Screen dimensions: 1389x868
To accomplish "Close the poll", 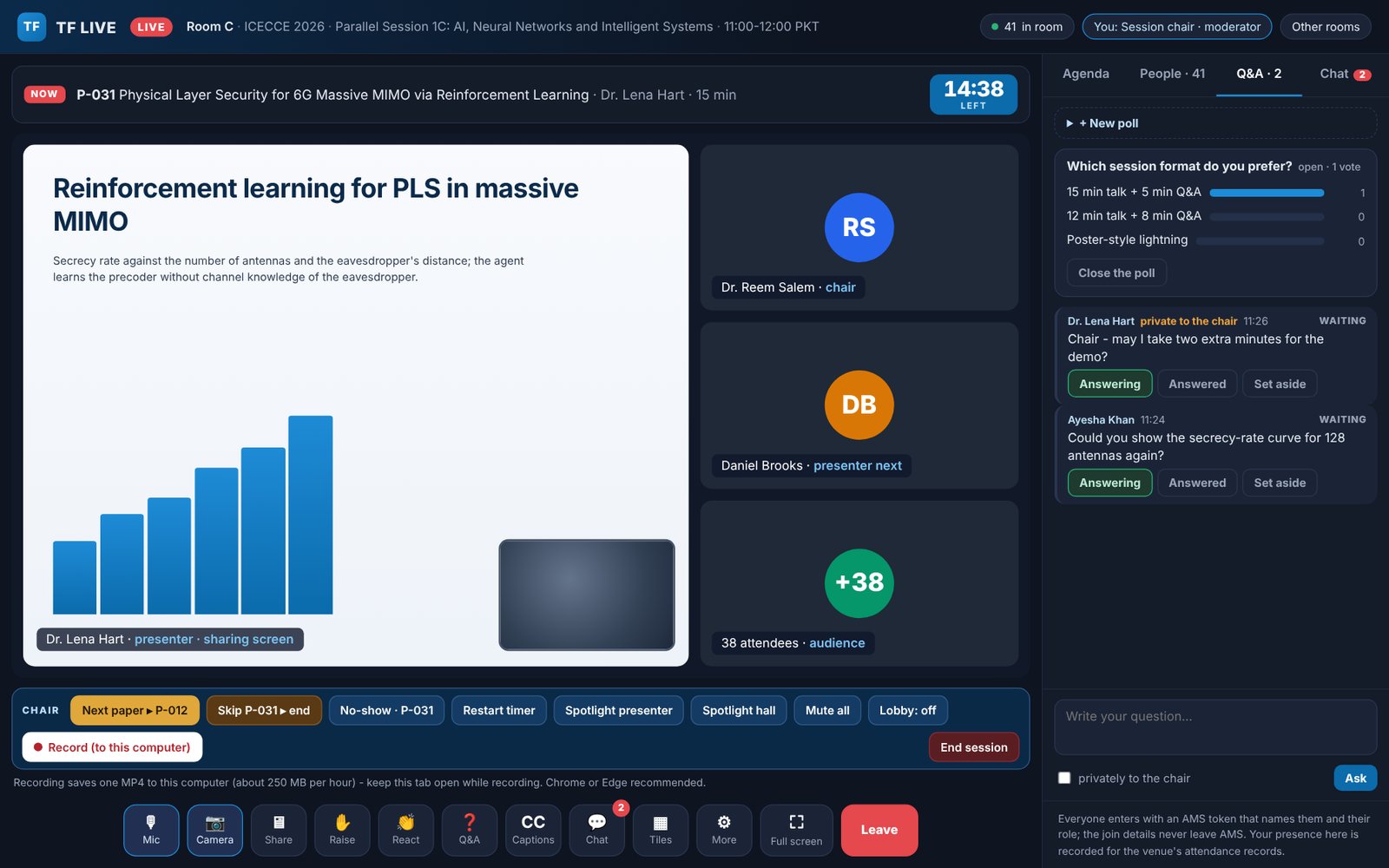I will [1116, 273].
